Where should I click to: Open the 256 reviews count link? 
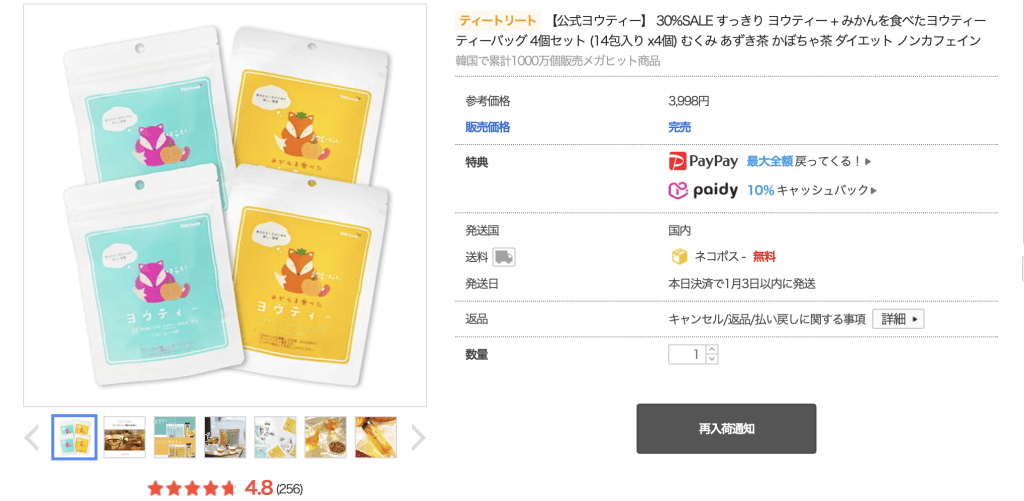(289, 489)
